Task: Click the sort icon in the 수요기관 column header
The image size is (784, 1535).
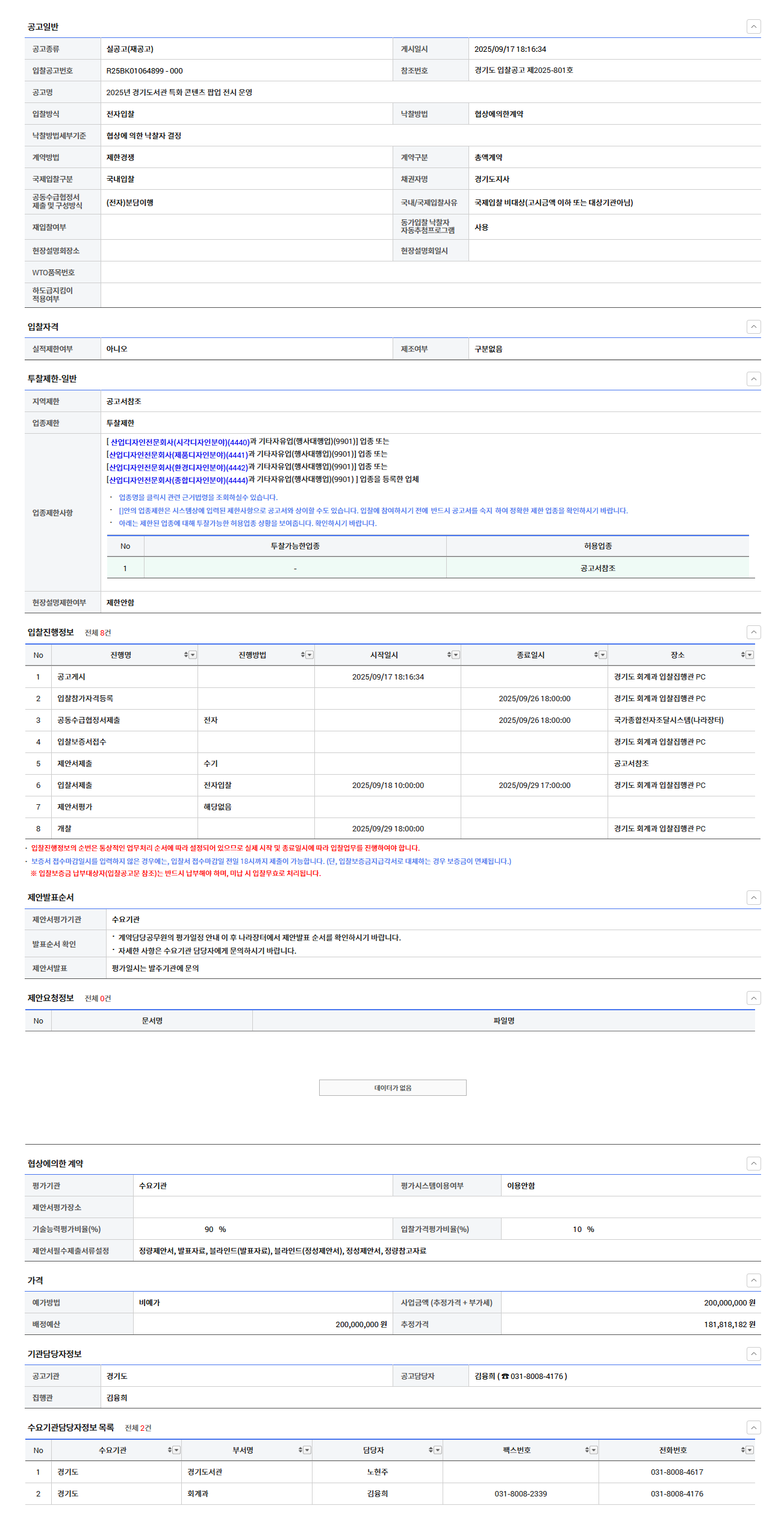Action: point(170,1450)
